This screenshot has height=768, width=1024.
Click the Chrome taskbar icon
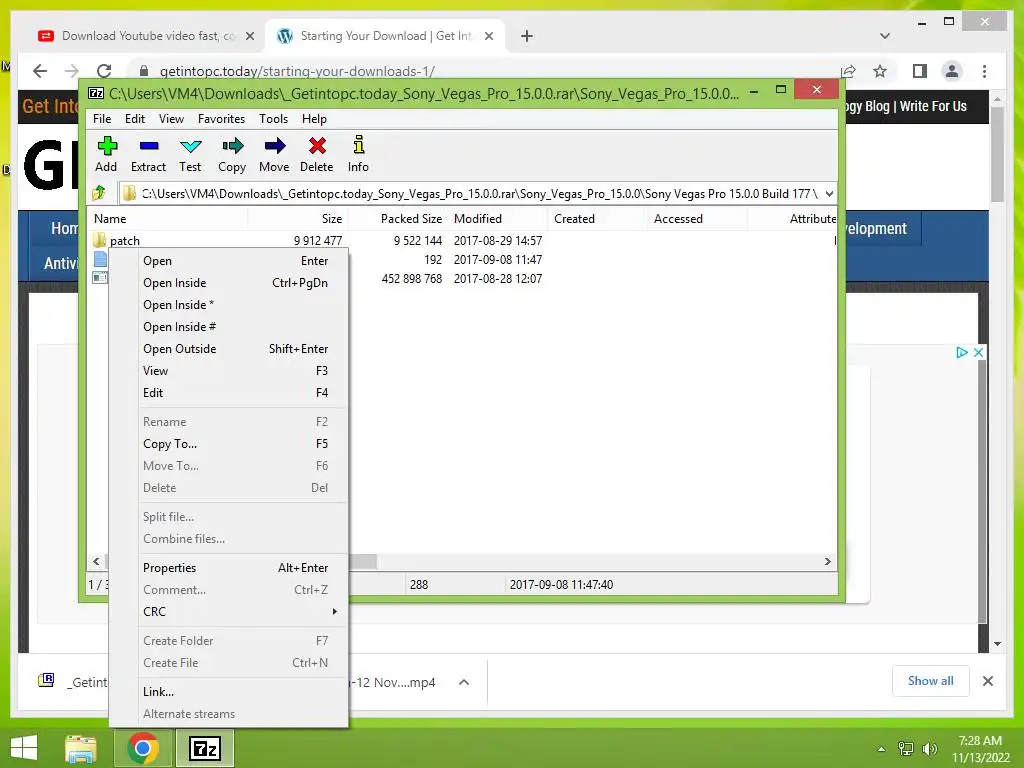coord(142,748)
